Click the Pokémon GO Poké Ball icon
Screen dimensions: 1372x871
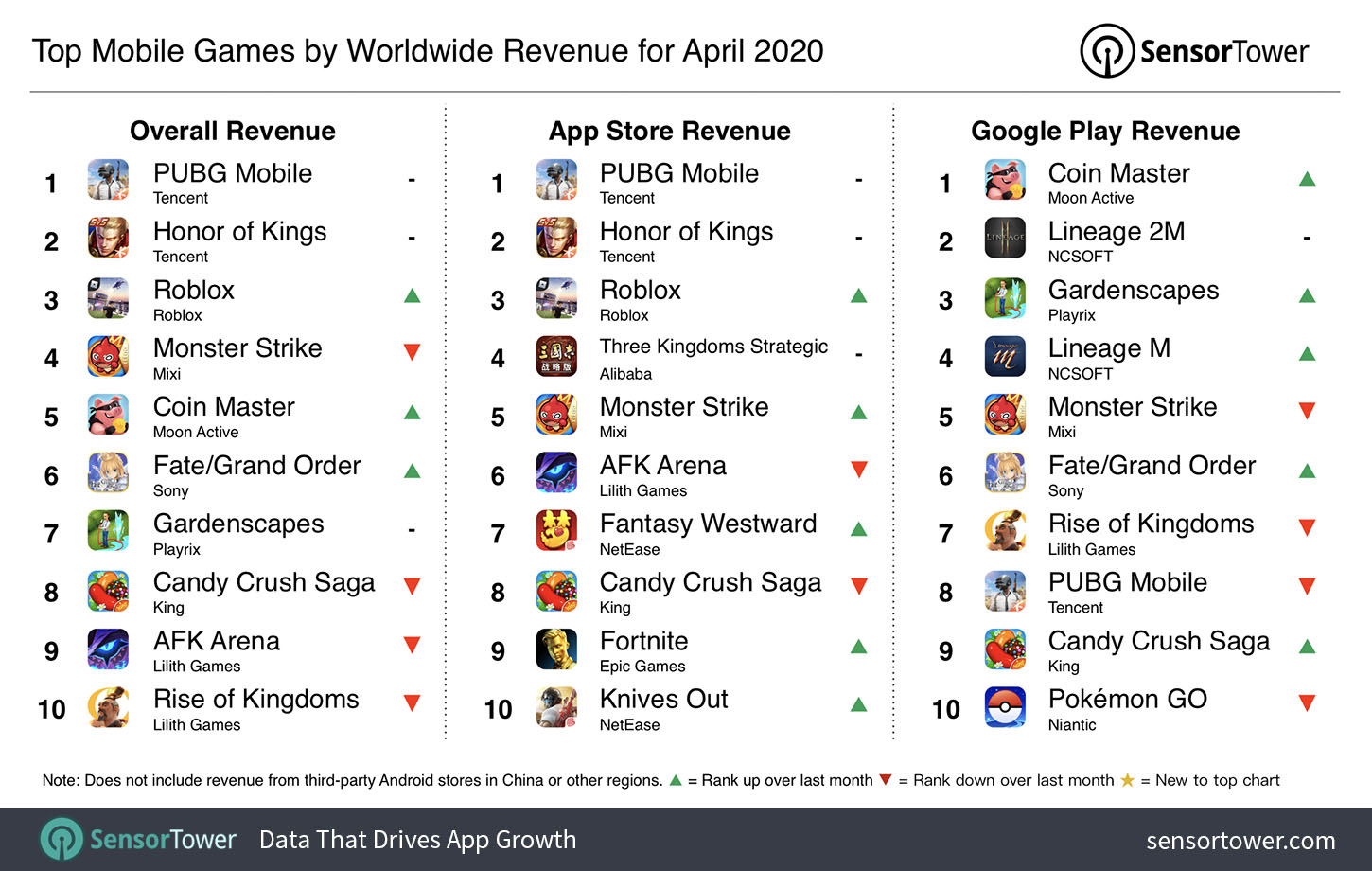[1005, 707]
